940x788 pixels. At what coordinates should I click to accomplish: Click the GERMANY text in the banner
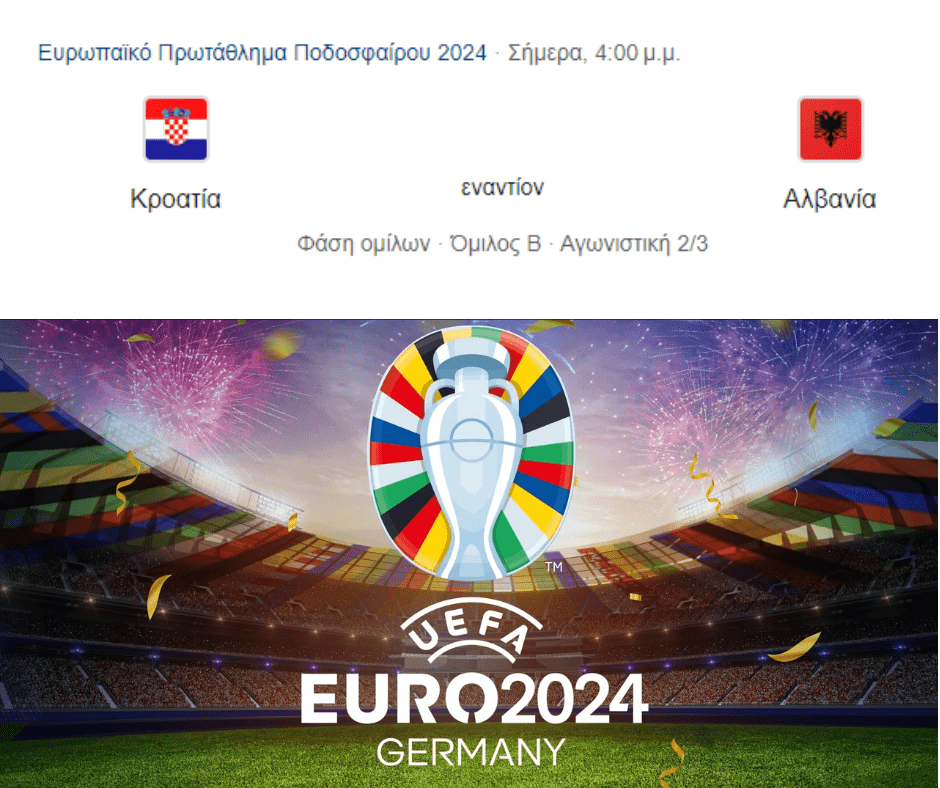(471, 752)
